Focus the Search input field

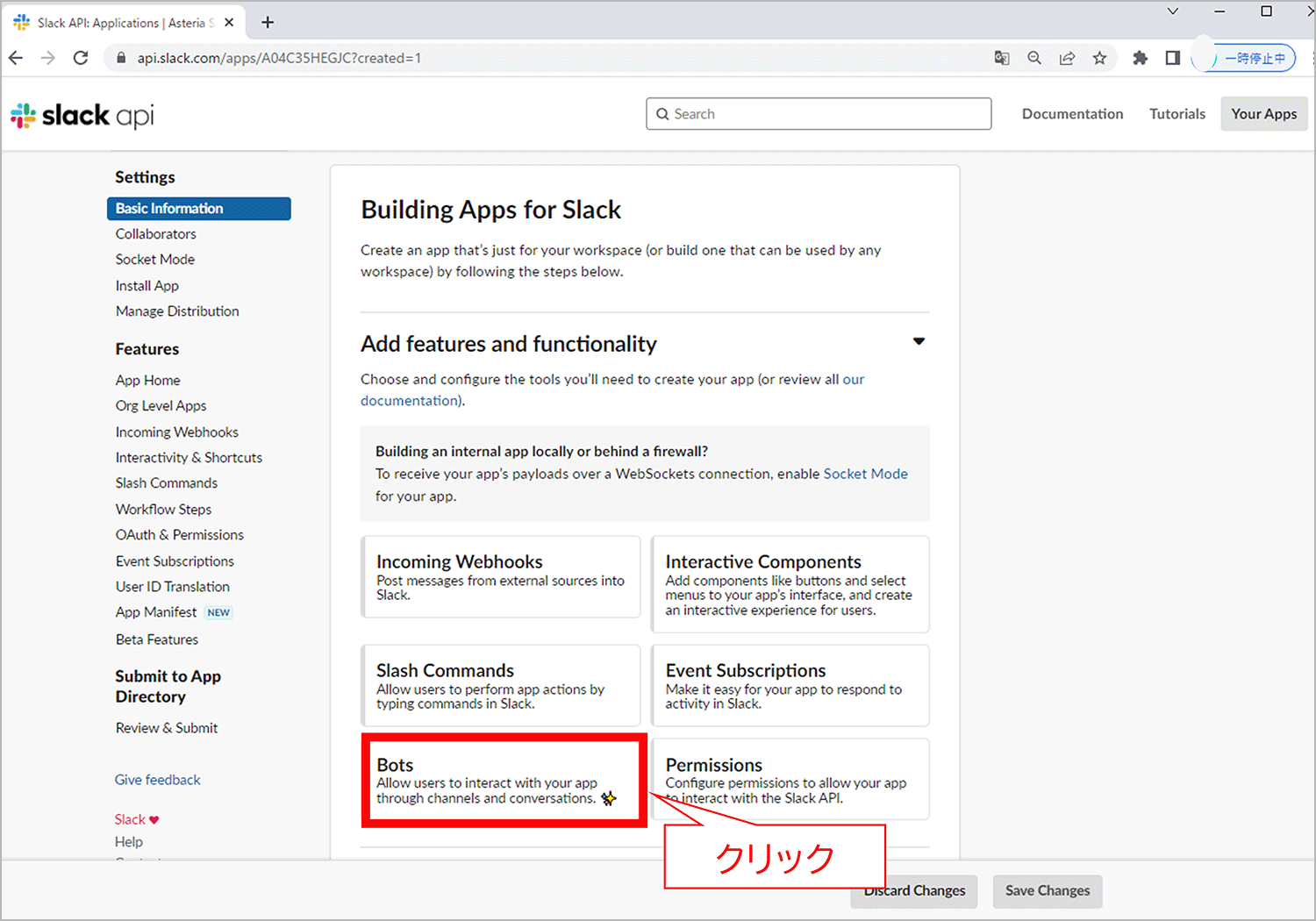(x=819, y=114)
